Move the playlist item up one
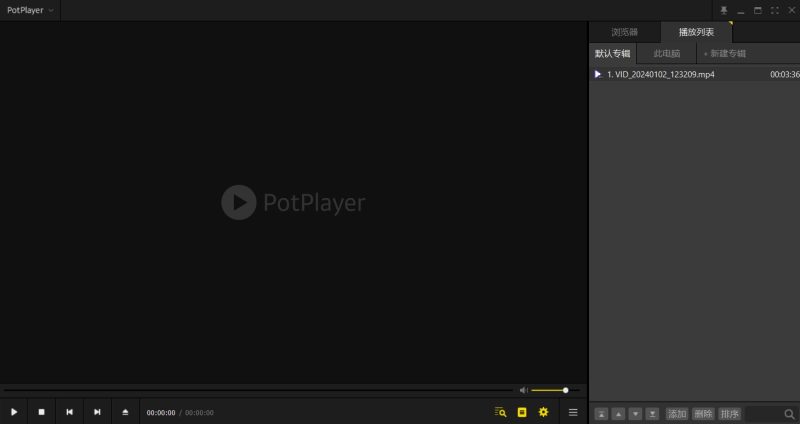Screen dimensions: 800x424 pos(618,414)
